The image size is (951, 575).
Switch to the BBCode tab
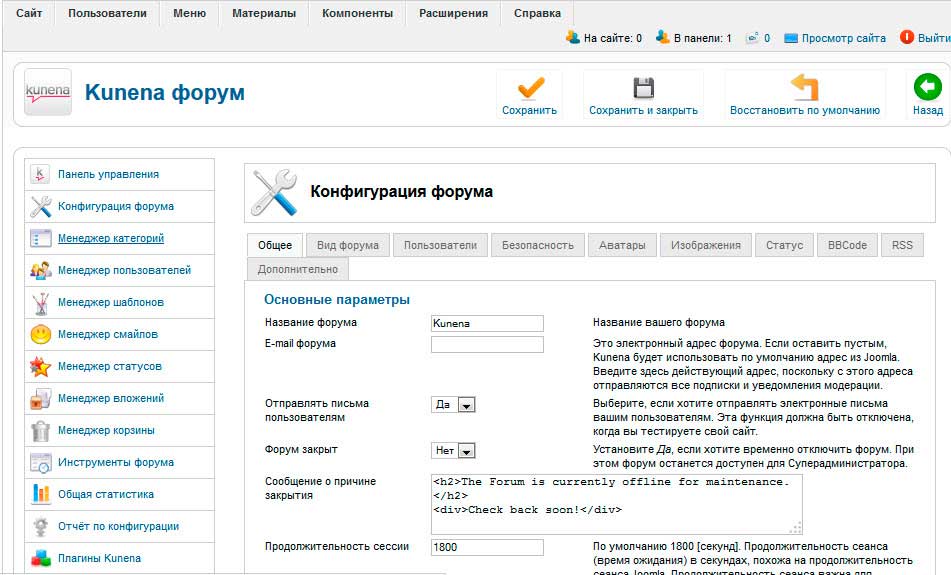click(x=847, y=246)
